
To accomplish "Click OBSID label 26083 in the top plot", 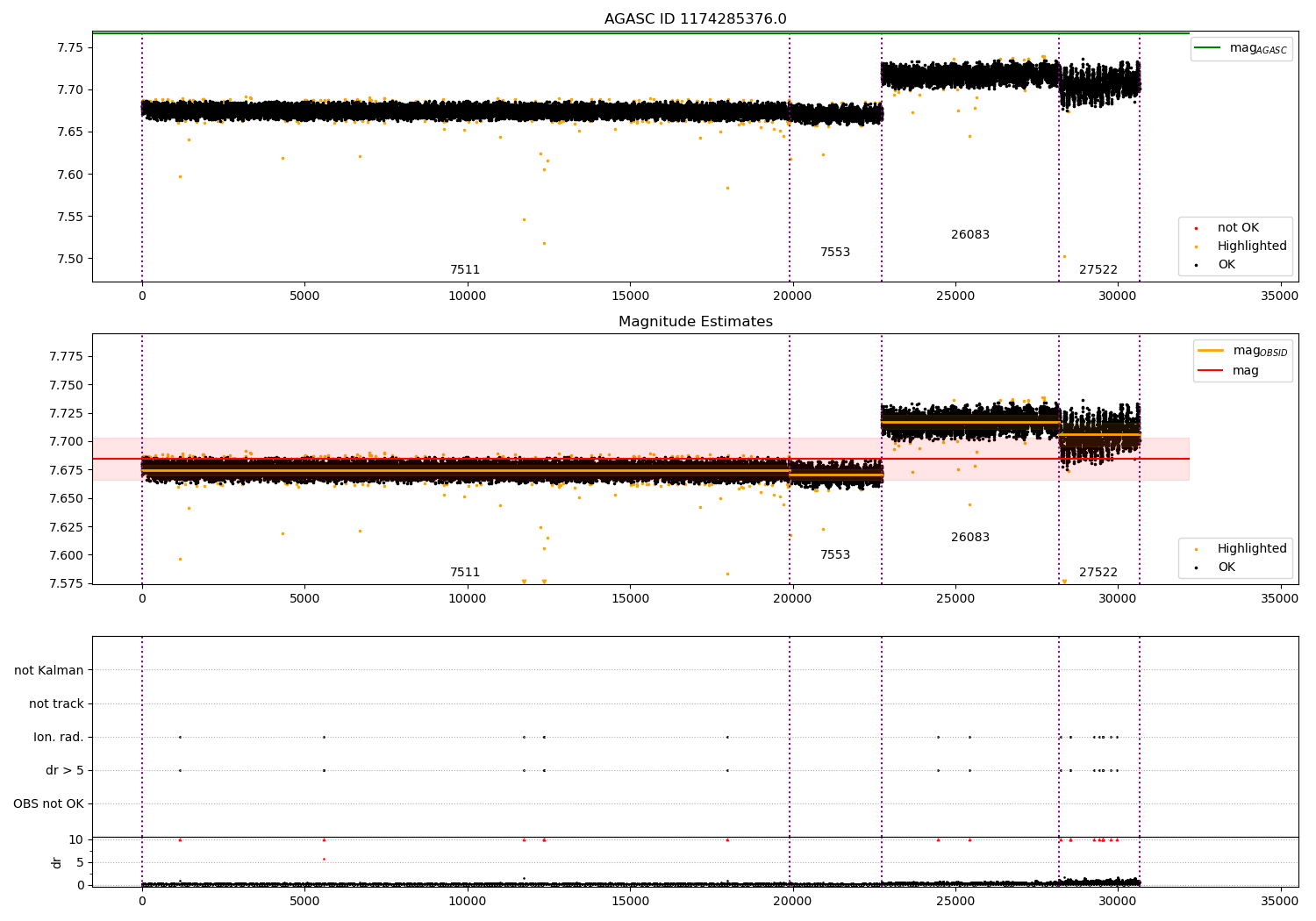I will (x=970, y=235).
